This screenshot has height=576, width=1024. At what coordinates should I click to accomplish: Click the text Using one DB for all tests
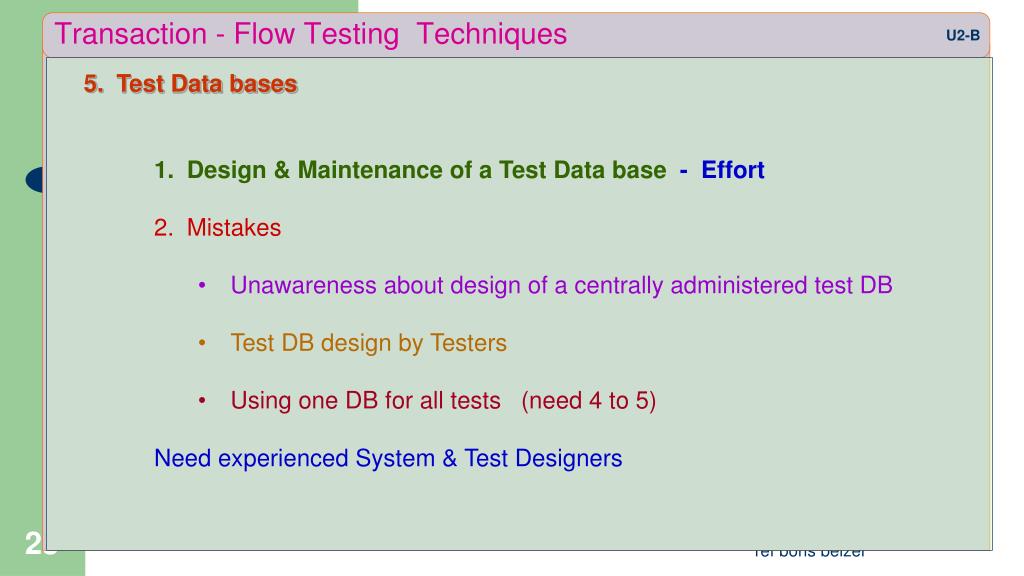366,400
